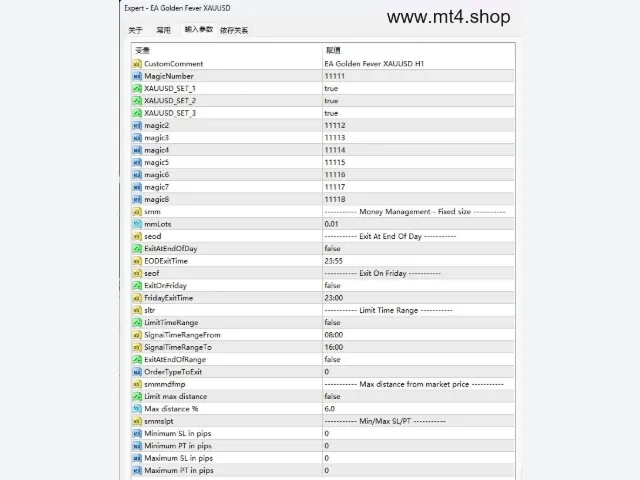Click the XAUUSD_SET_1 boolean type icon
The width and height of the screenshot is (640, 480).
[137, 88]
